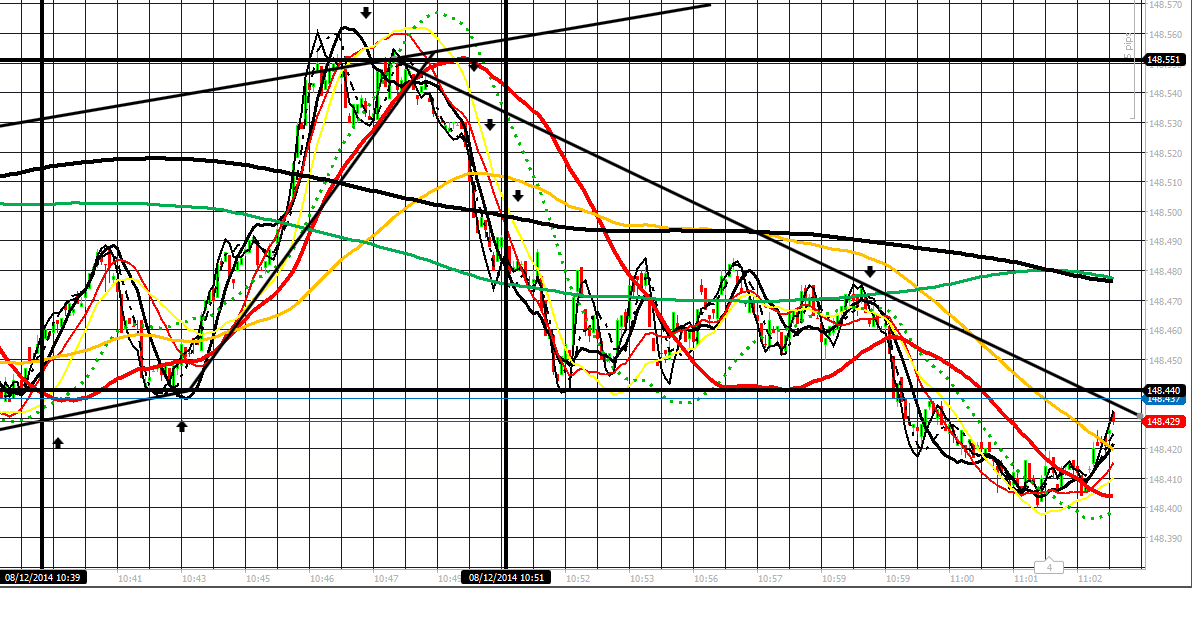Click the 148.560 price axis label
Viewport: 1192px width, 640px height.
point(1165,34)
